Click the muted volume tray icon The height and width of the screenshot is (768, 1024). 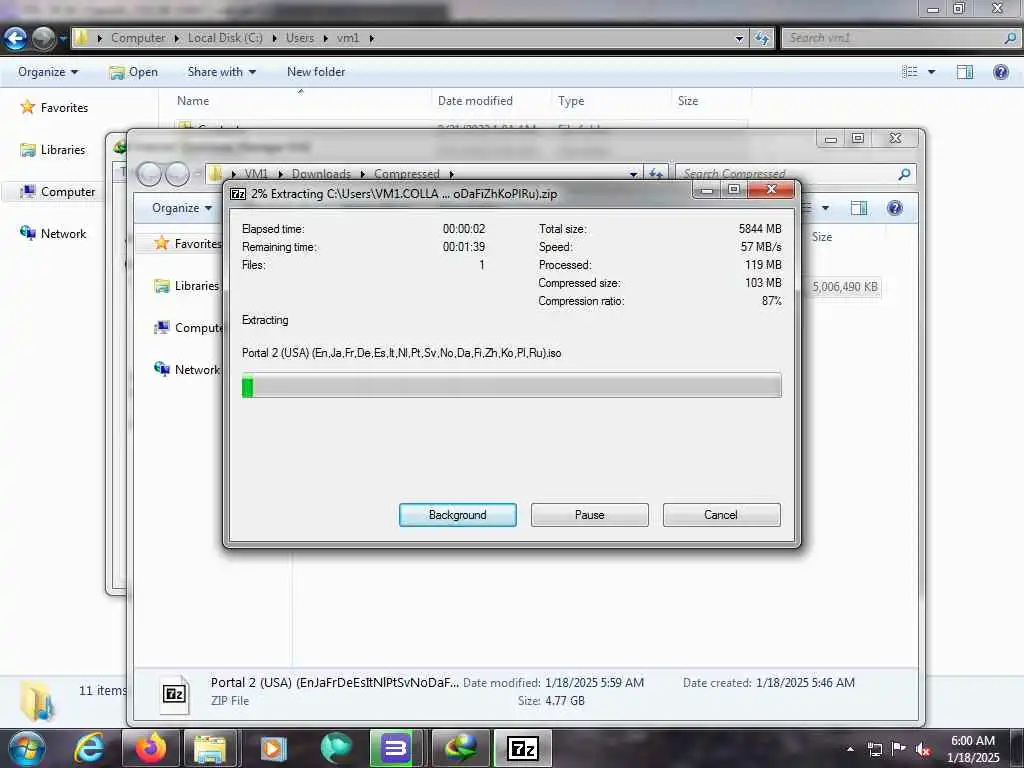coord(923,749)
